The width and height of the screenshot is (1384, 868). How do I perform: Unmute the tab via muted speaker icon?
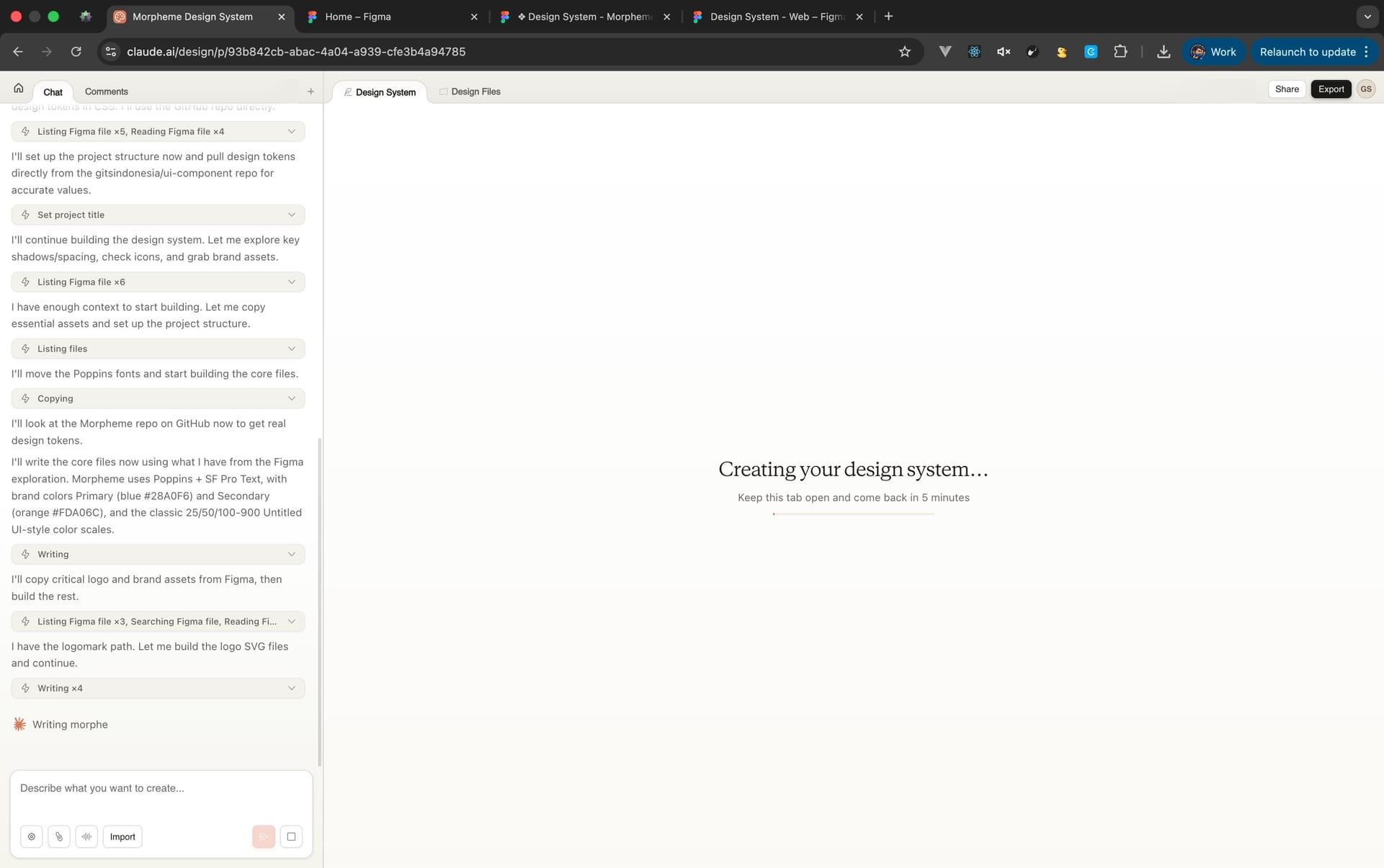(1004, 52)
